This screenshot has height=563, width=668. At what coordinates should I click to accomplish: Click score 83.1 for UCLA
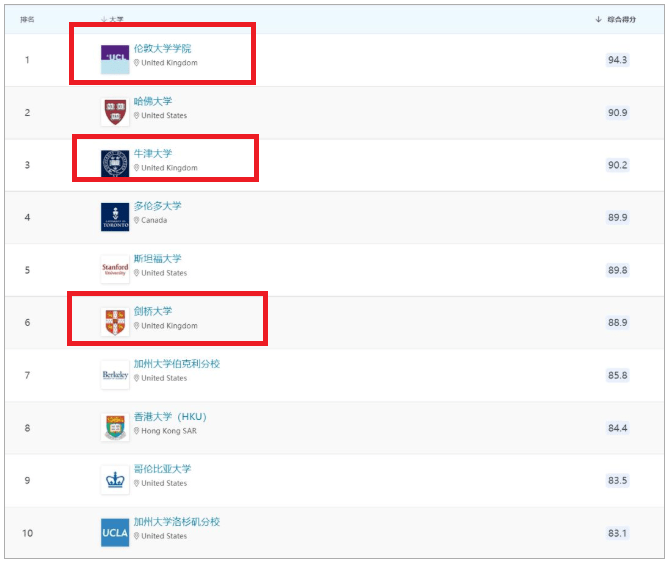[x=617, y=533]
